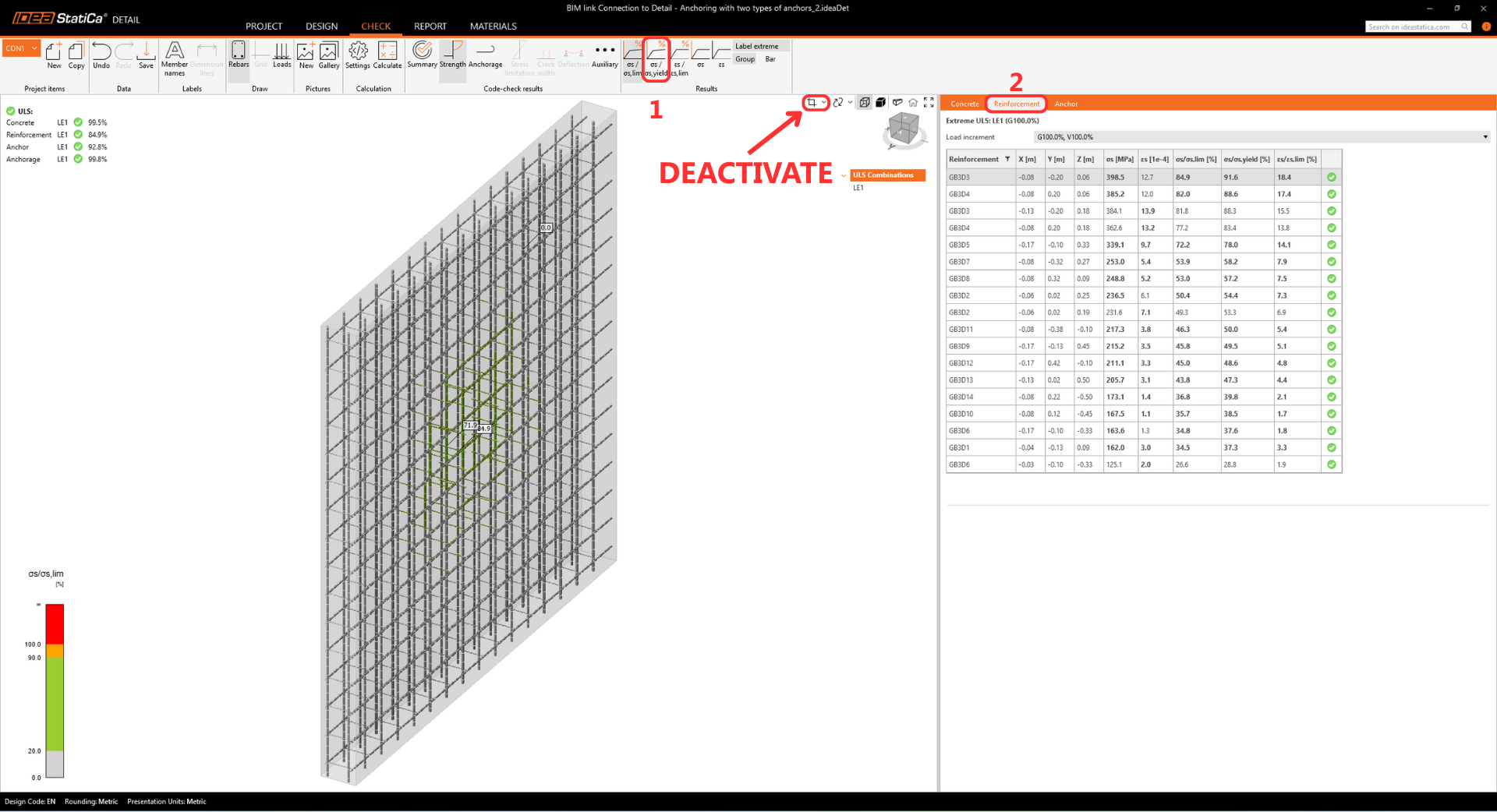Click the ideastatica.com search field

click(x=1412, y=27)
